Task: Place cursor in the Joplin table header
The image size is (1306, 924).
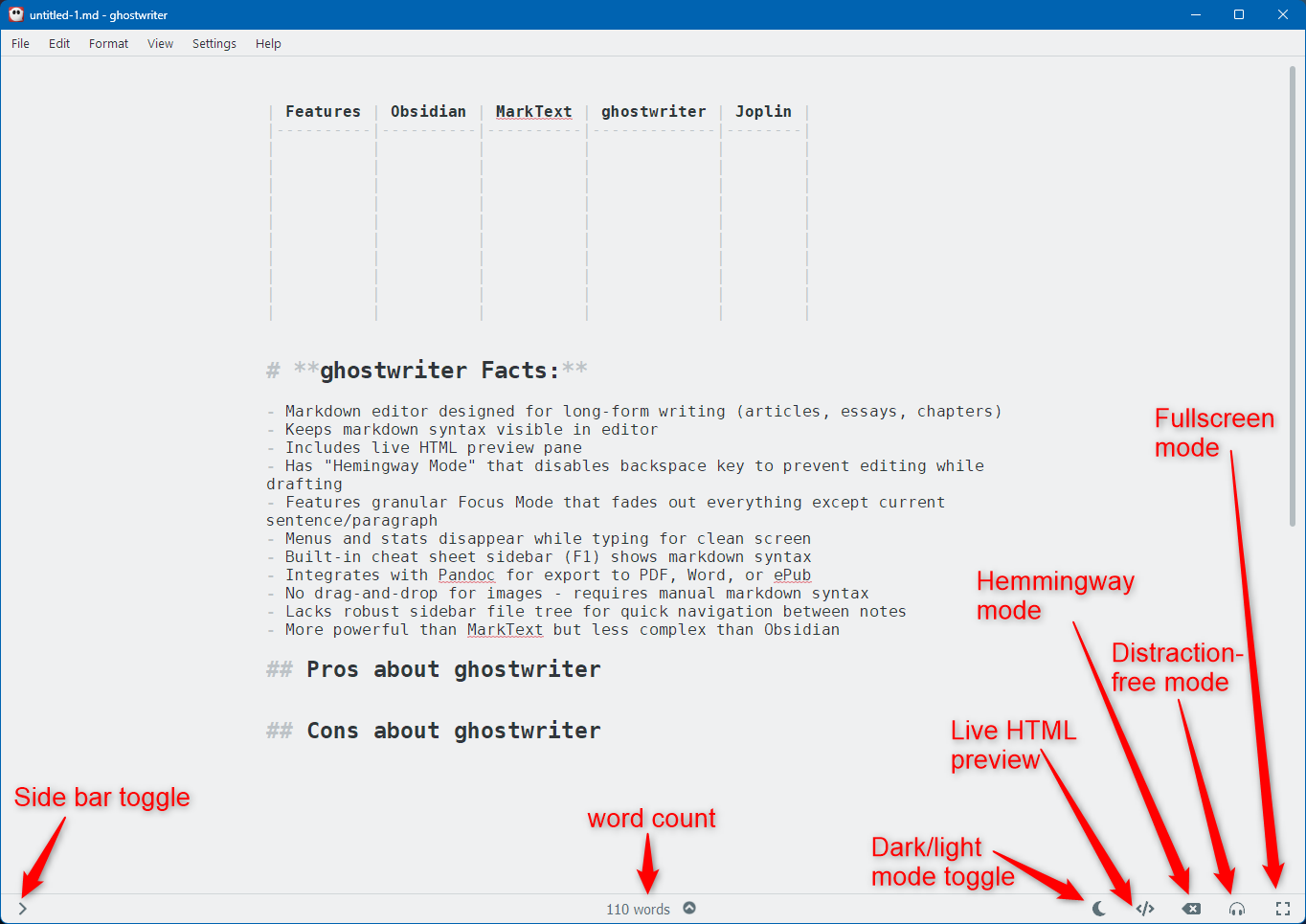Action: (763, 111)
